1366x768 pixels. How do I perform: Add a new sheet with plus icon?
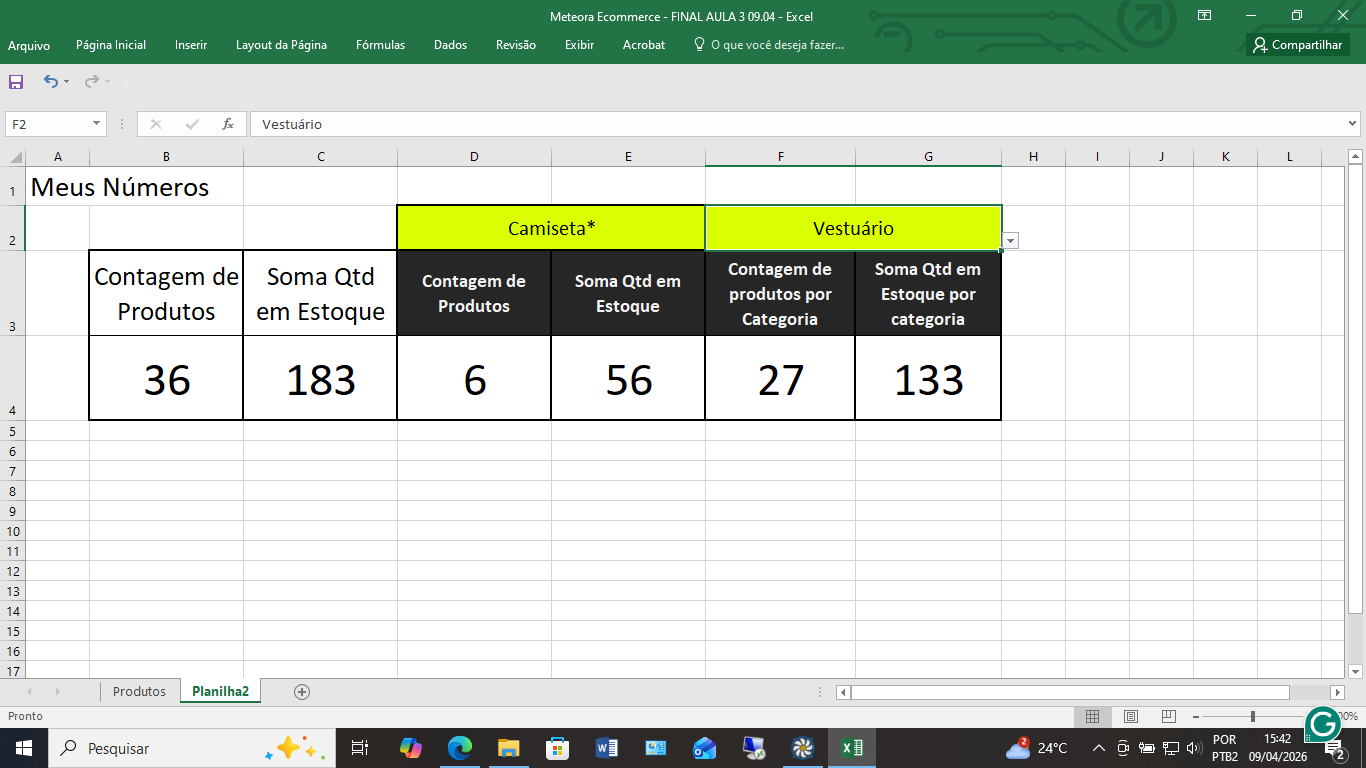pyautogui.click(x=302, y=691)
